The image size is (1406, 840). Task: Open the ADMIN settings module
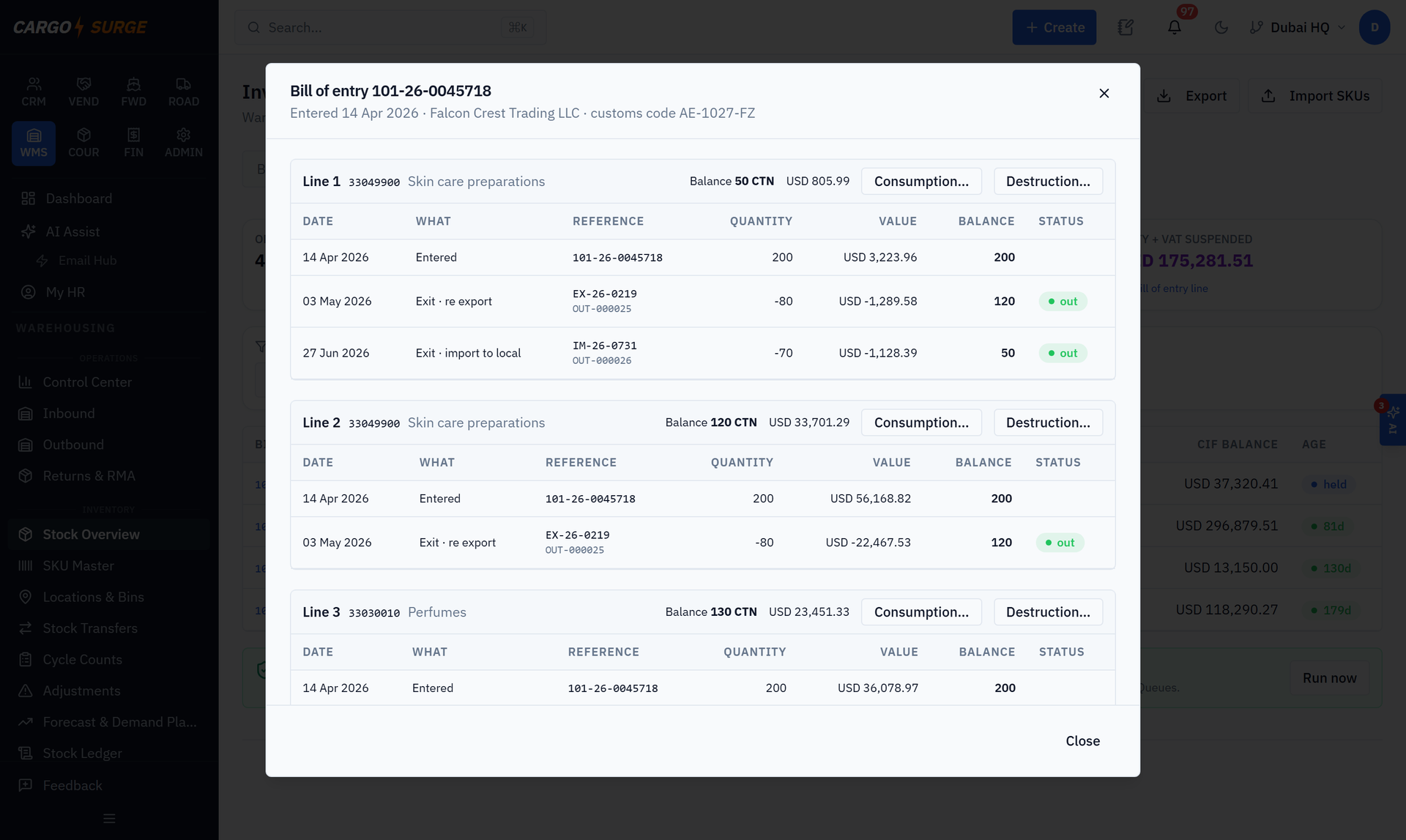click(x=184, y=143)
